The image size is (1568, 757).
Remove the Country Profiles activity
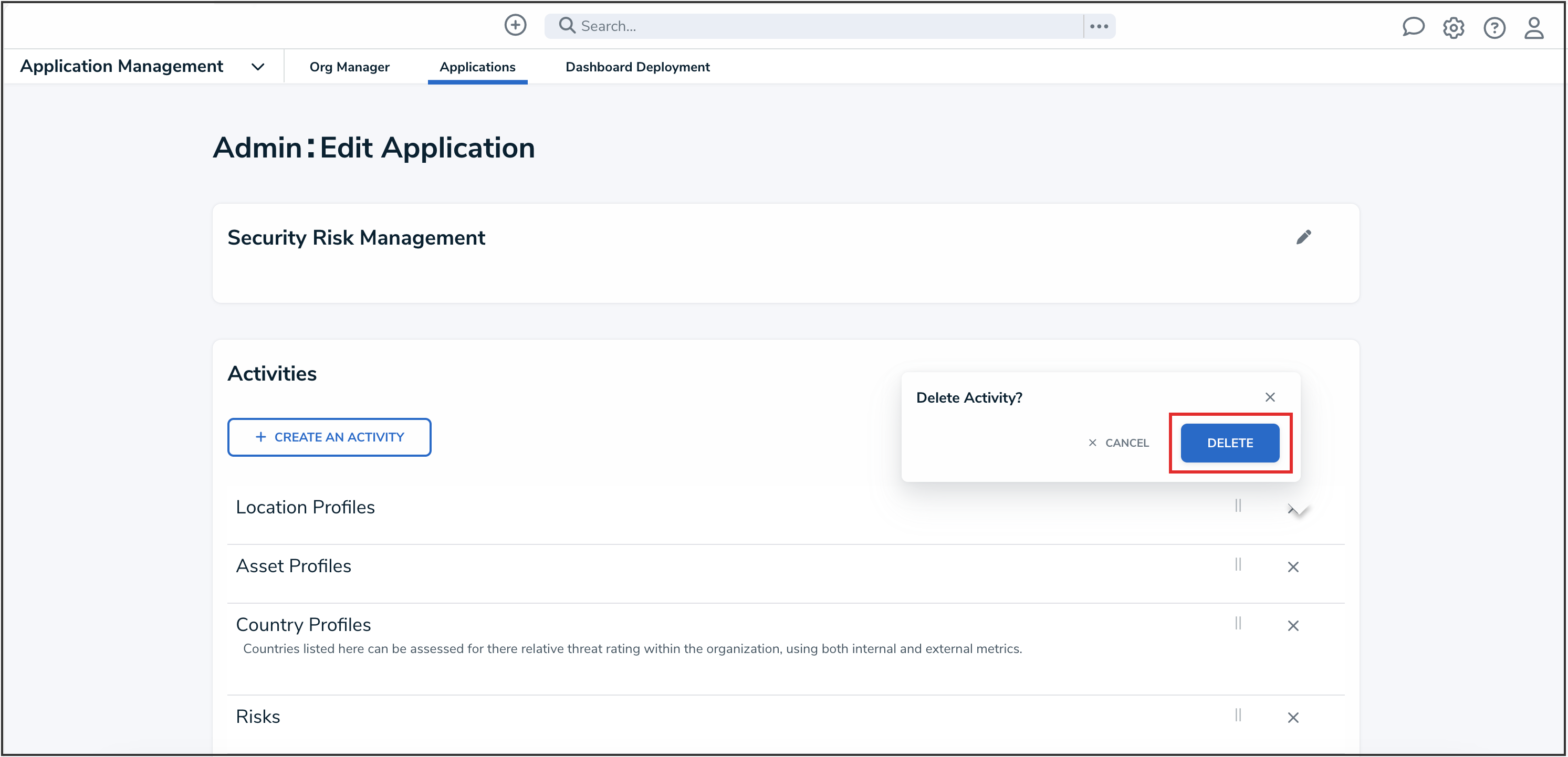click(x=1293, y=626)
